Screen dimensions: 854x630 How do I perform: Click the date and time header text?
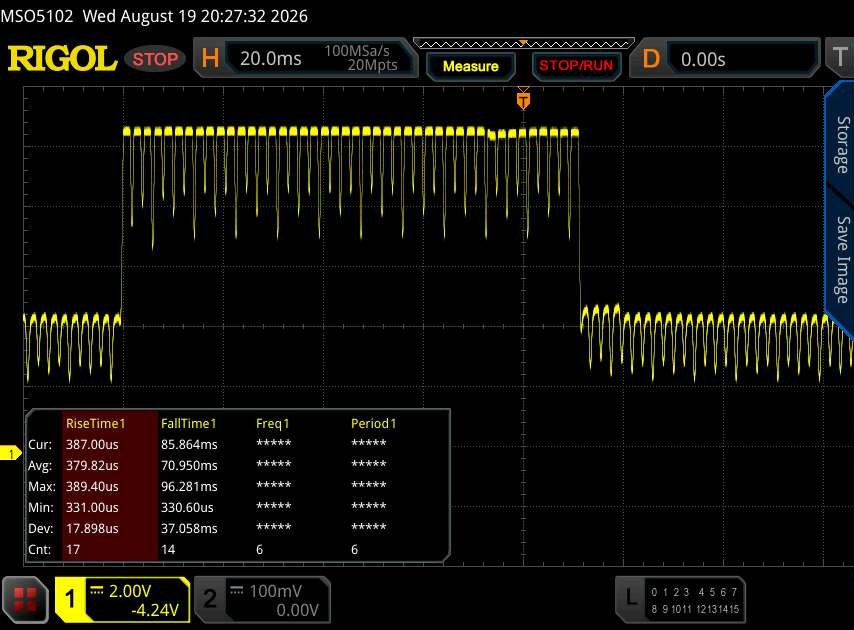pyautogui.click(x=195, y=16)
